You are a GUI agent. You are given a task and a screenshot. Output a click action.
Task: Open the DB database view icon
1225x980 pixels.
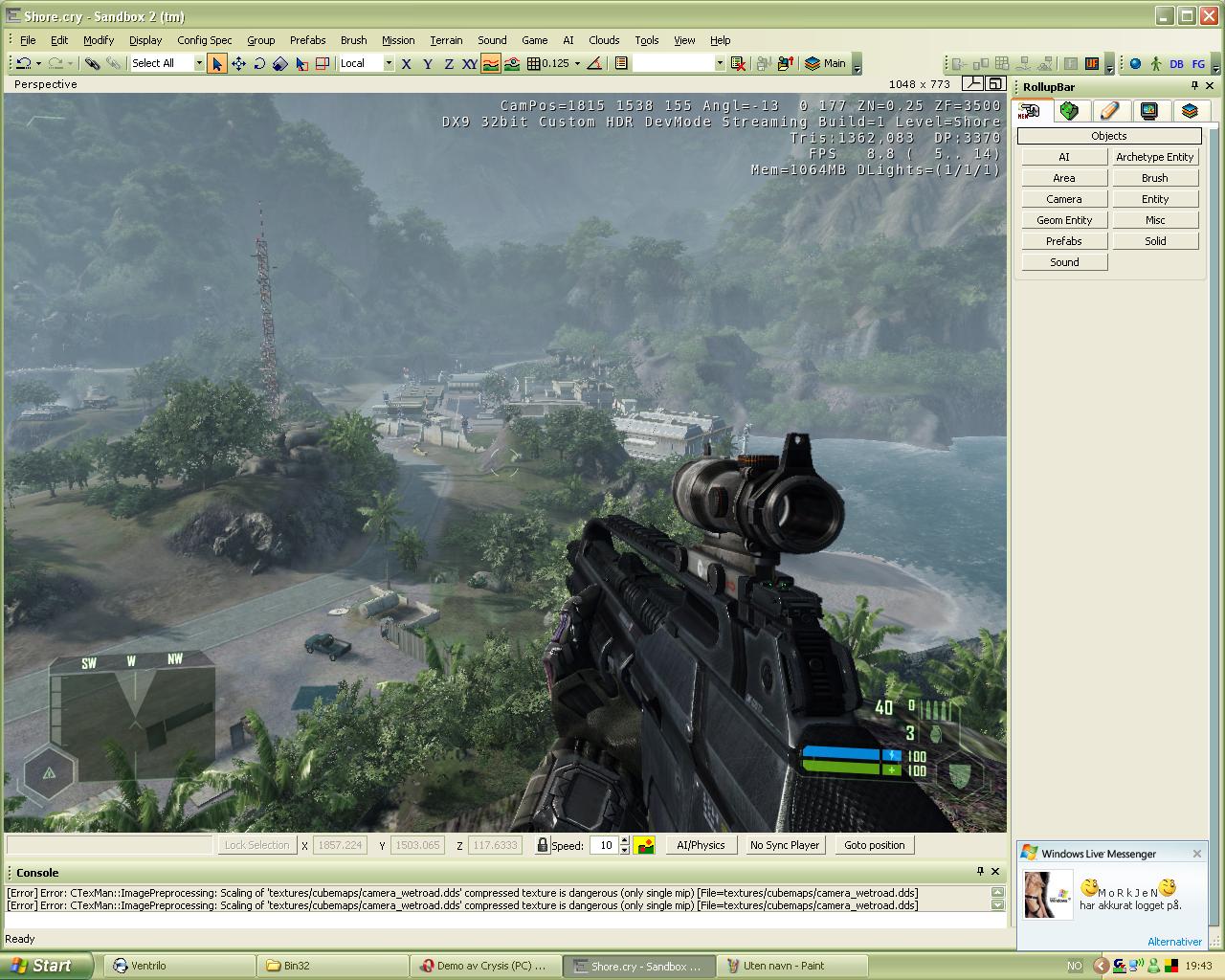coord(1177,64)
